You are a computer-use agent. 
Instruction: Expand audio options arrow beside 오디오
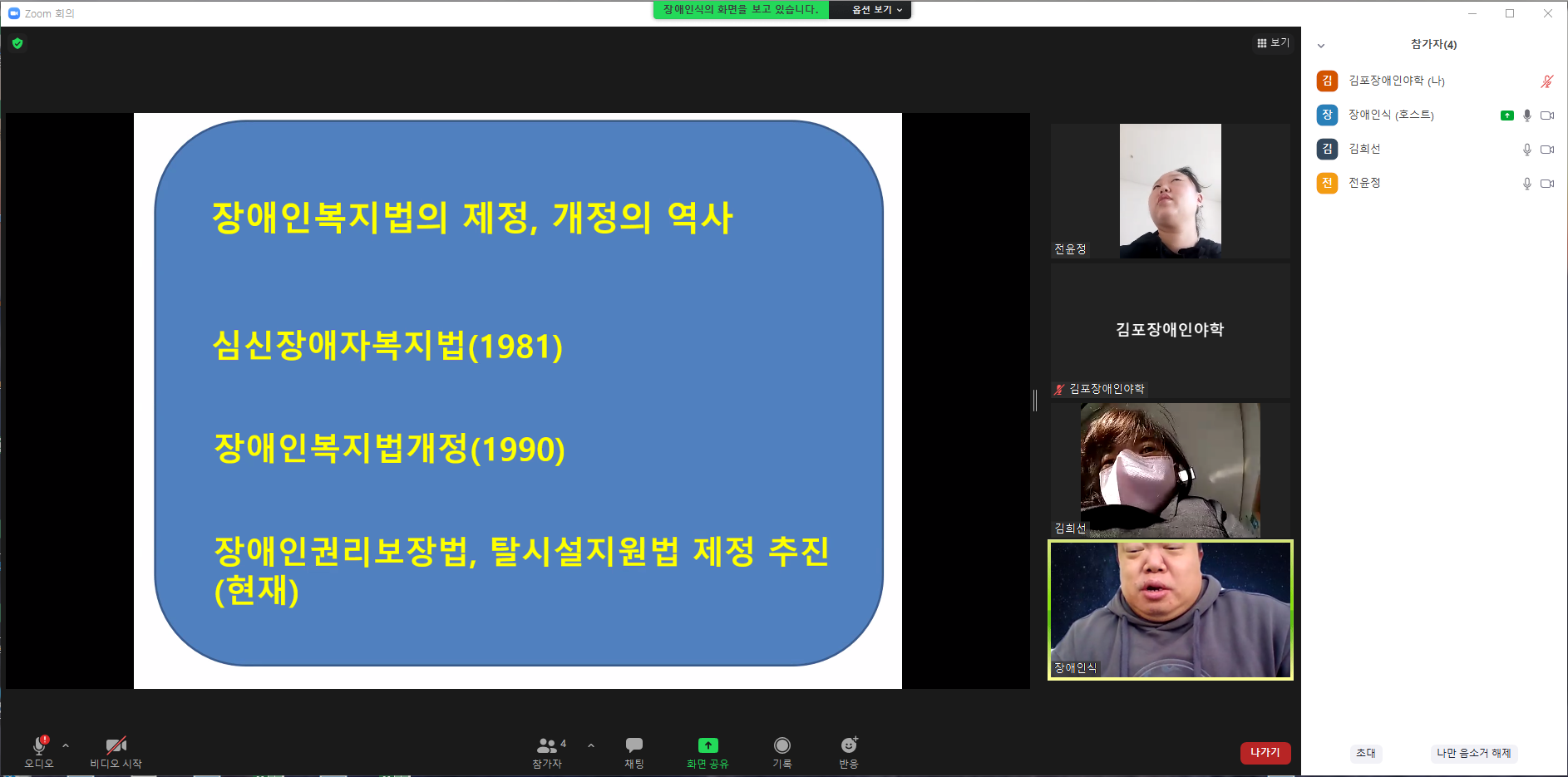pos(66,745)
